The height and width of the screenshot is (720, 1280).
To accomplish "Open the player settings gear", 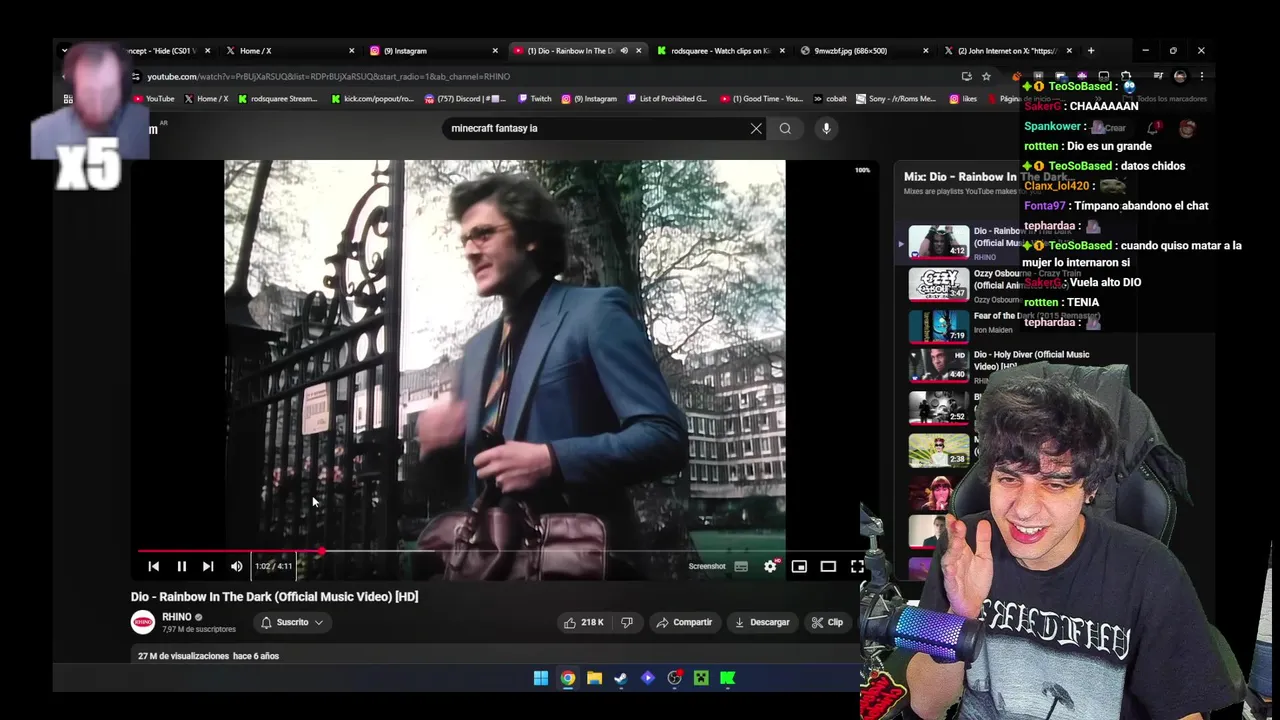I will 770,566.
